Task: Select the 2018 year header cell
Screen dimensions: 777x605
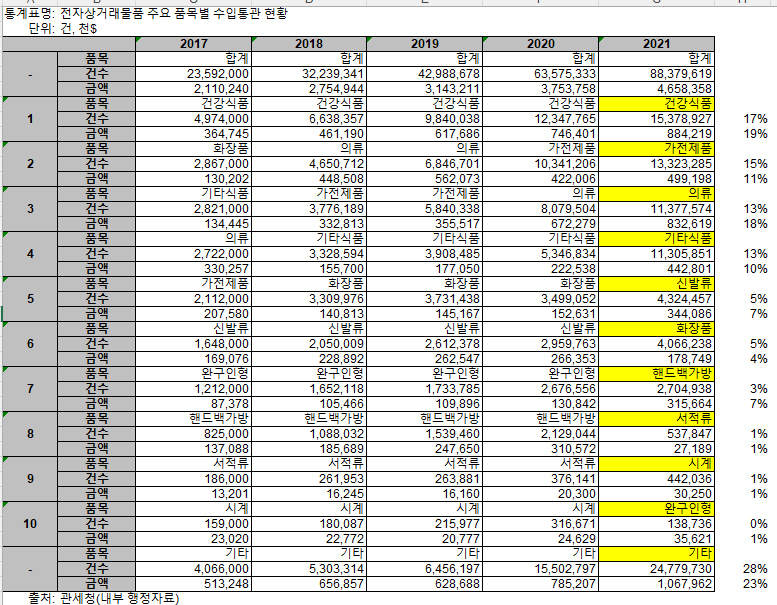Action: click(309, 44)
